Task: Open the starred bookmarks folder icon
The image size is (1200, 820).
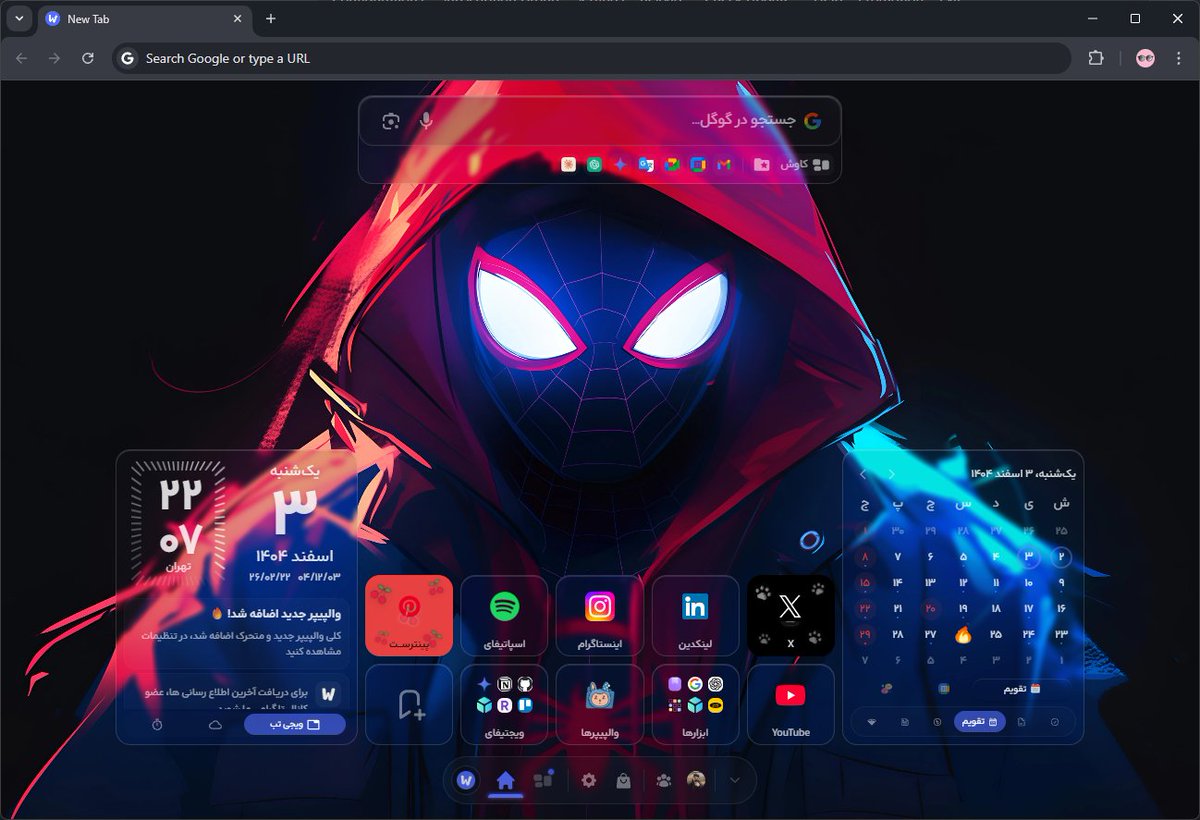Action: point(762,164)
